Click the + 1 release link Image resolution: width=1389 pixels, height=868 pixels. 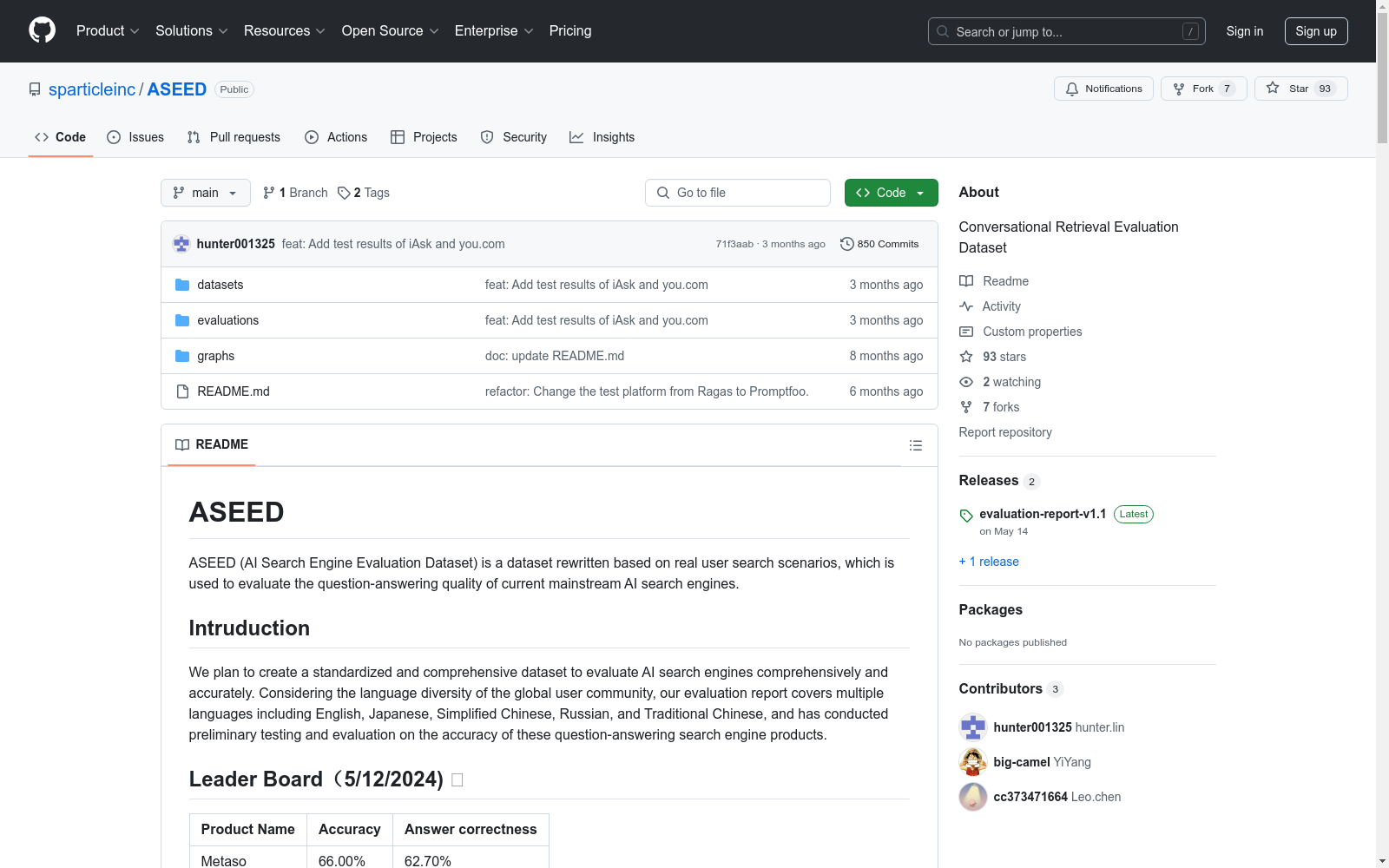point(989,562)
